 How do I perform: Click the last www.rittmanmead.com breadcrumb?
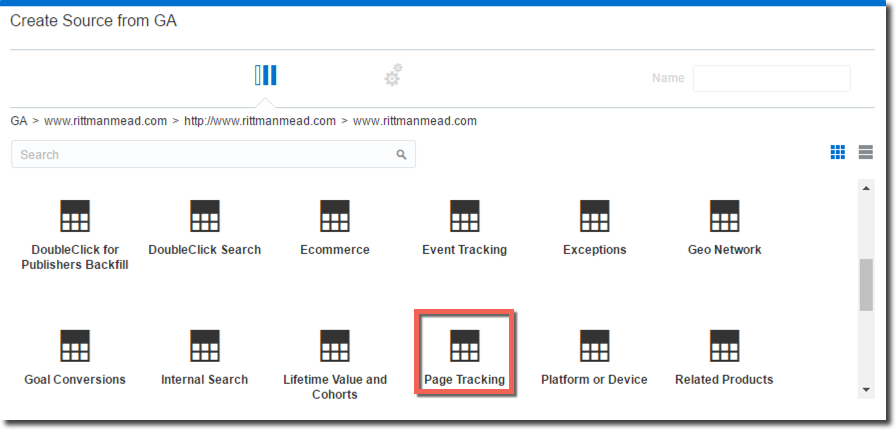(x=415, y=121)
